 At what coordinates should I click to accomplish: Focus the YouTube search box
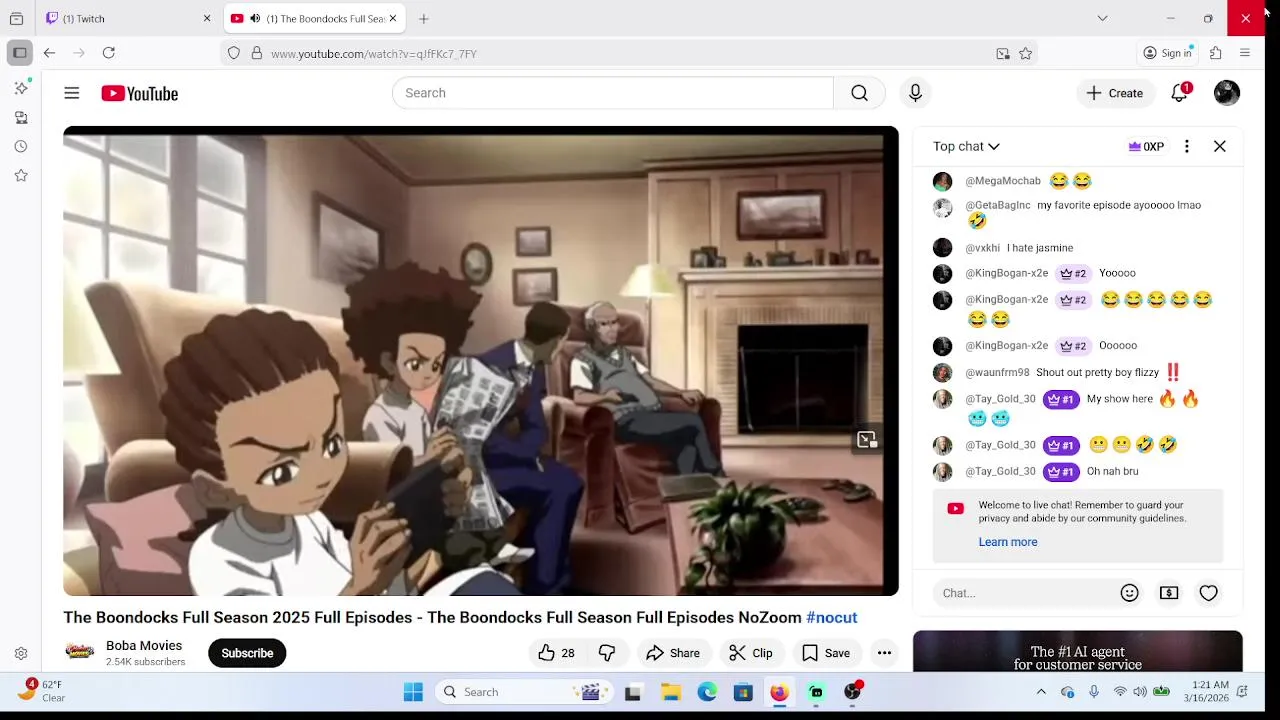[612, 93]
